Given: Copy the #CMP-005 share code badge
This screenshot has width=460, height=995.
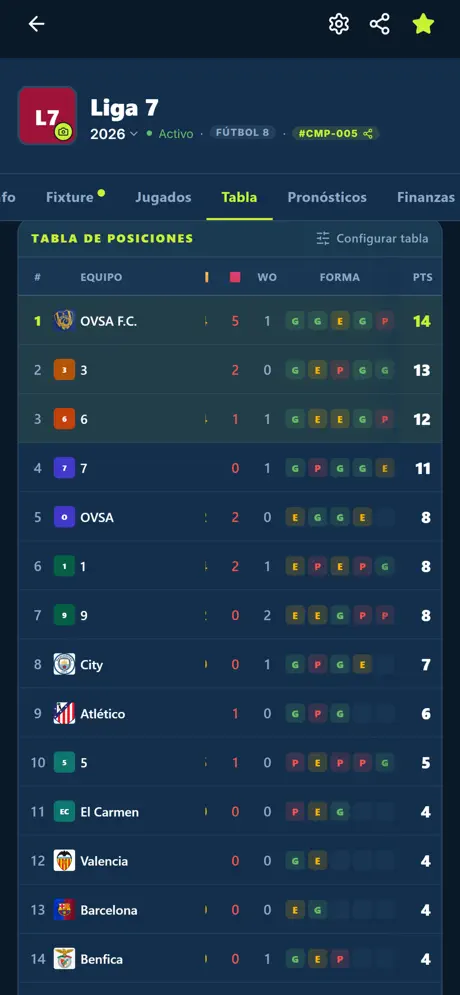Looking at the screenshot, I should [336, 133].
